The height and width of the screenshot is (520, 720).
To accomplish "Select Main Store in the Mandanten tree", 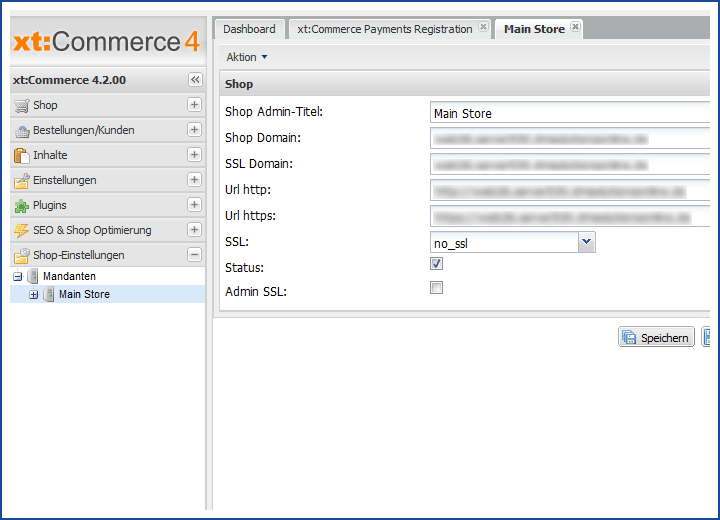I will (x=84, y=294).
